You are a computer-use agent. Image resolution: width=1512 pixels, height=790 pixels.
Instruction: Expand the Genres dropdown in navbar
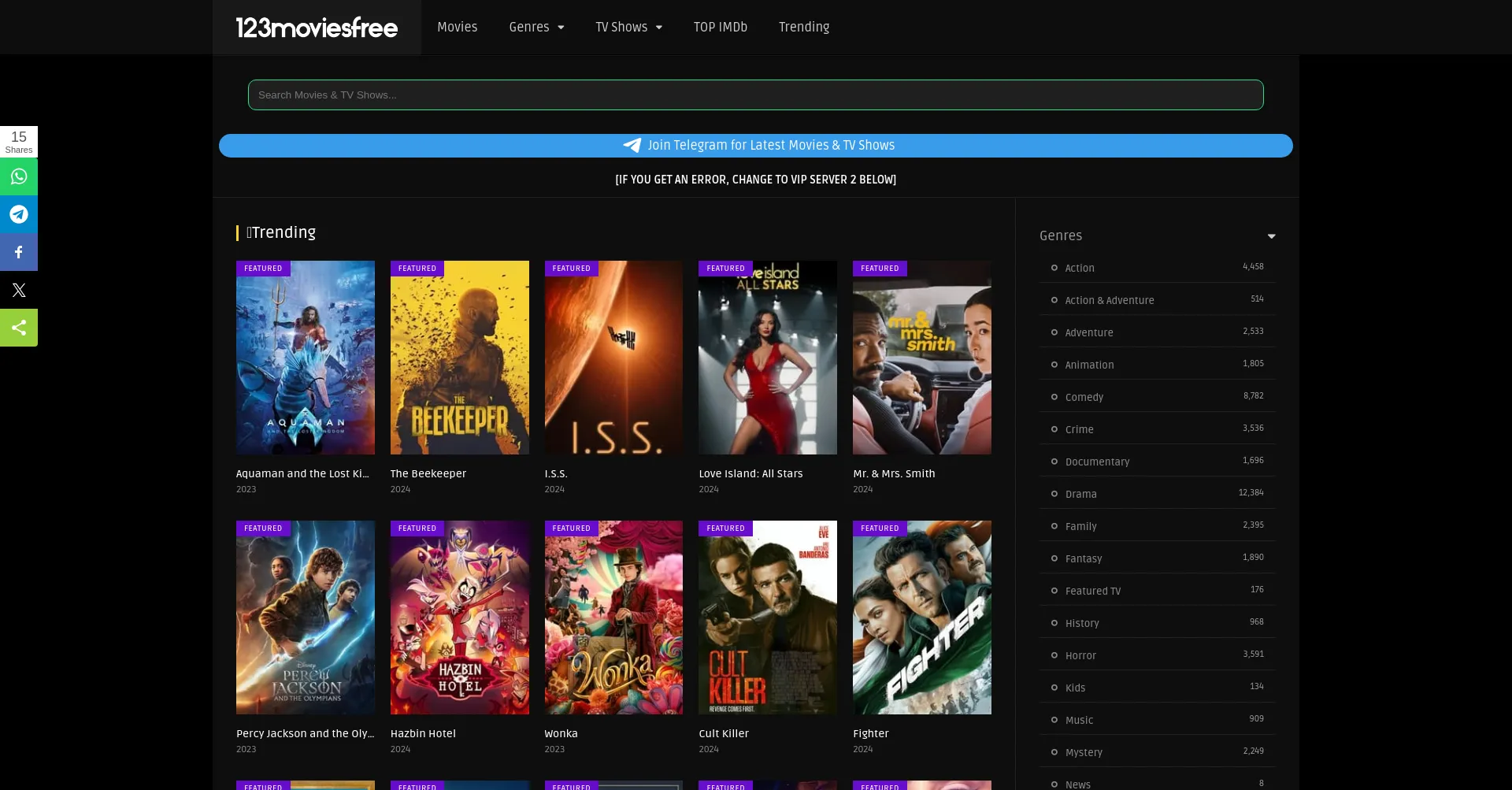coord(536,28)
